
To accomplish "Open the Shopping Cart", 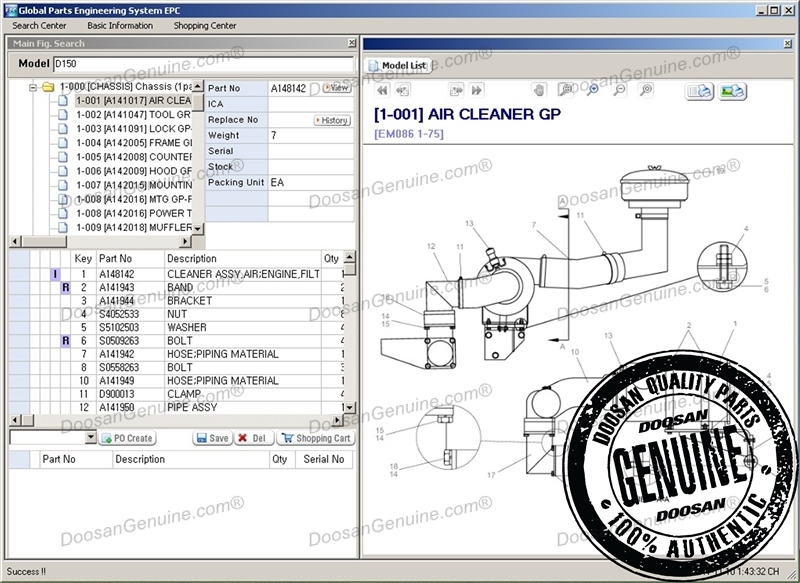I will click(x=315, y=438).
